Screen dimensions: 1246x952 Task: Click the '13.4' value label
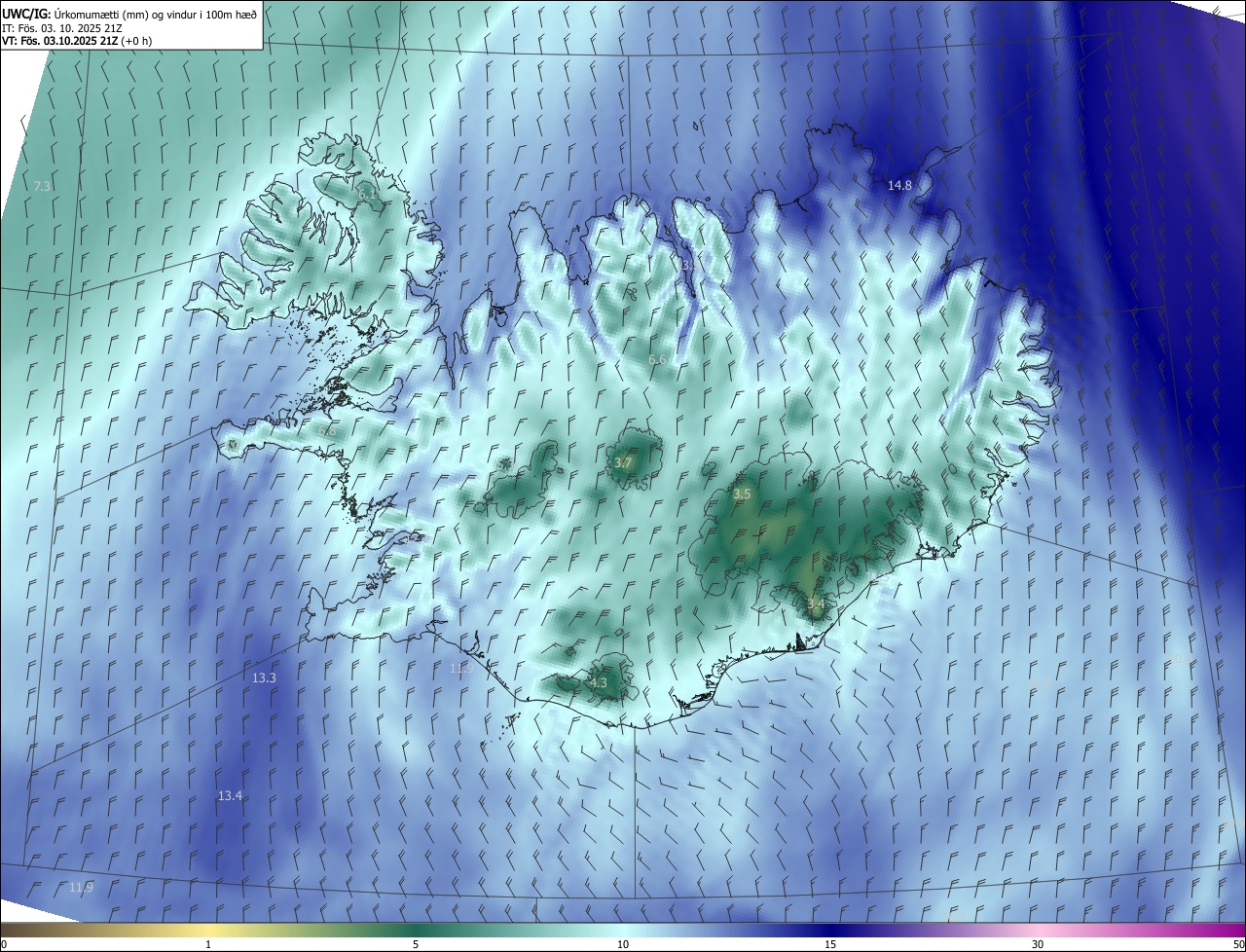pyautogui.click(x=230, y=795)
